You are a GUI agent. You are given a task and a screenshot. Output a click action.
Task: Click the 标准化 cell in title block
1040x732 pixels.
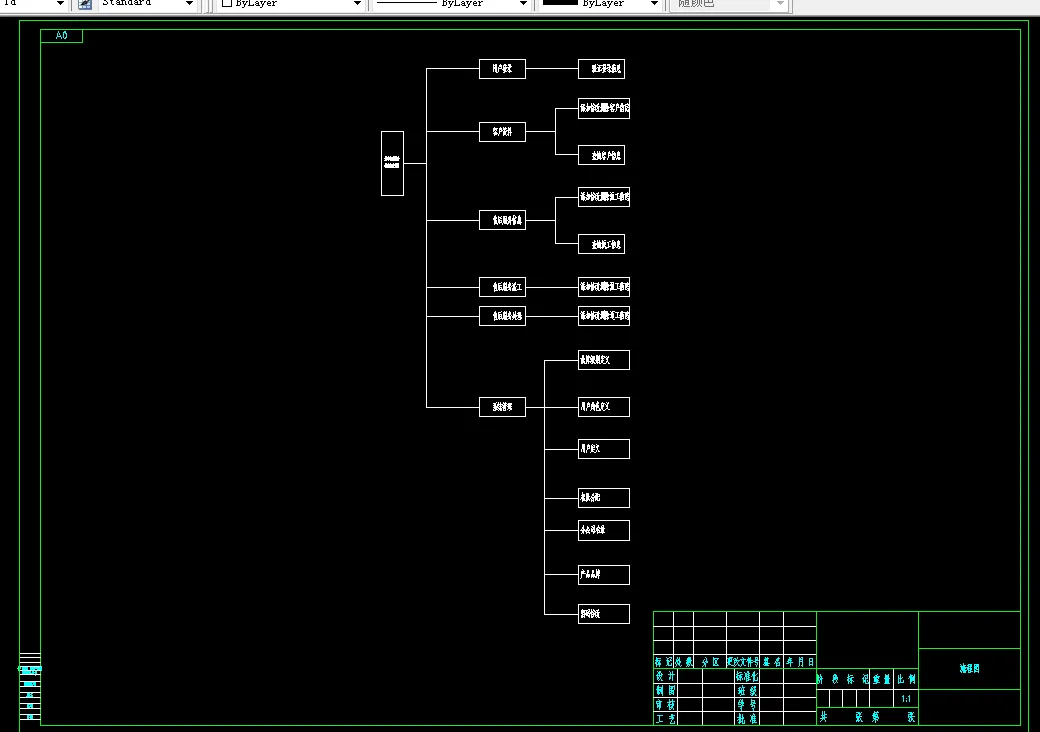[747, 676]
